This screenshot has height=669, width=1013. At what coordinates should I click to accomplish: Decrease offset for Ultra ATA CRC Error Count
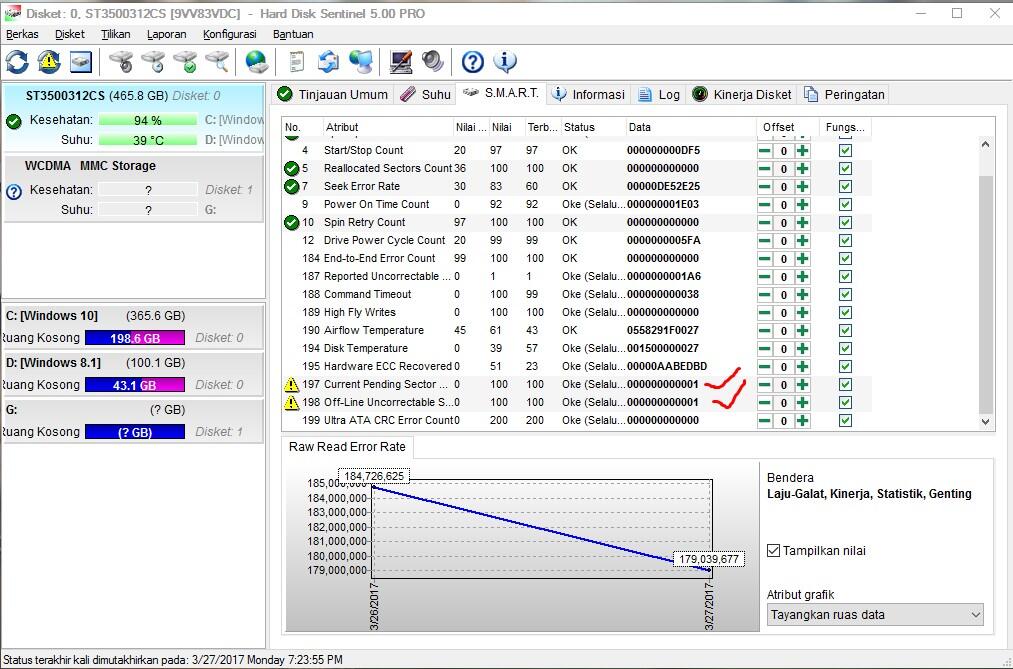(764, 421)
